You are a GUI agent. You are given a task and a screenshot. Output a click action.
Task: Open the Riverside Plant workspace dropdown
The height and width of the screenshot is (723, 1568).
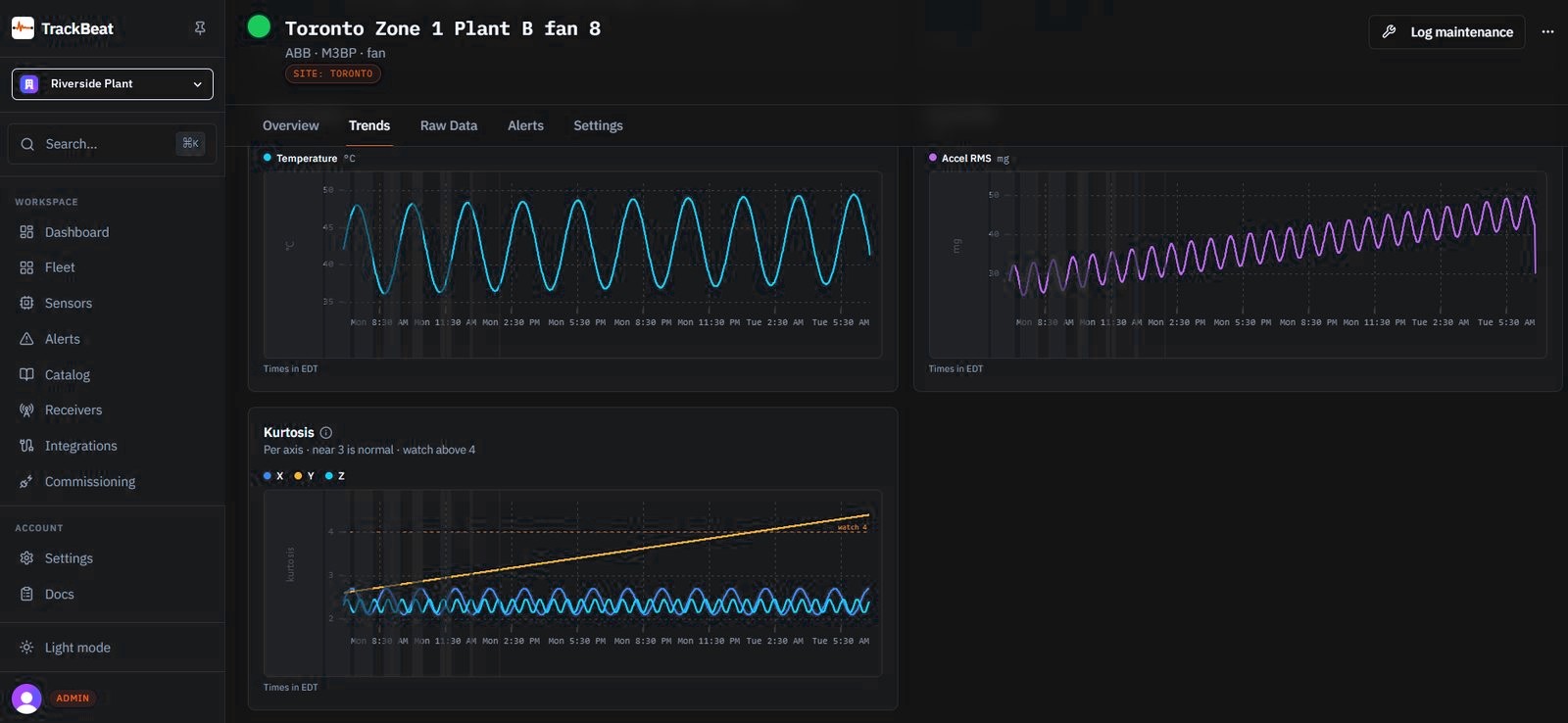[113, 84]
